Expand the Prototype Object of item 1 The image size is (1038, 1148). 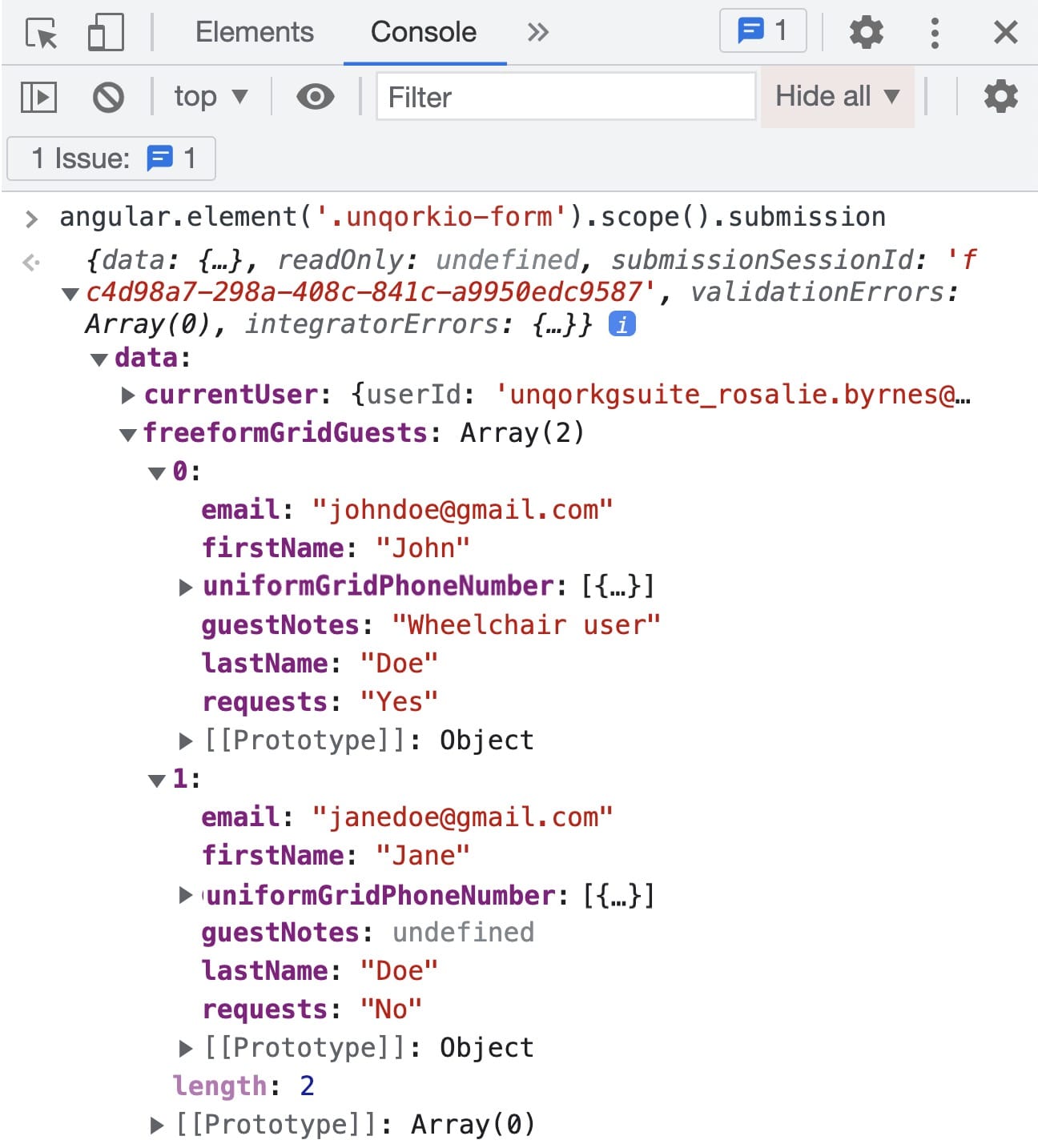186,1049
